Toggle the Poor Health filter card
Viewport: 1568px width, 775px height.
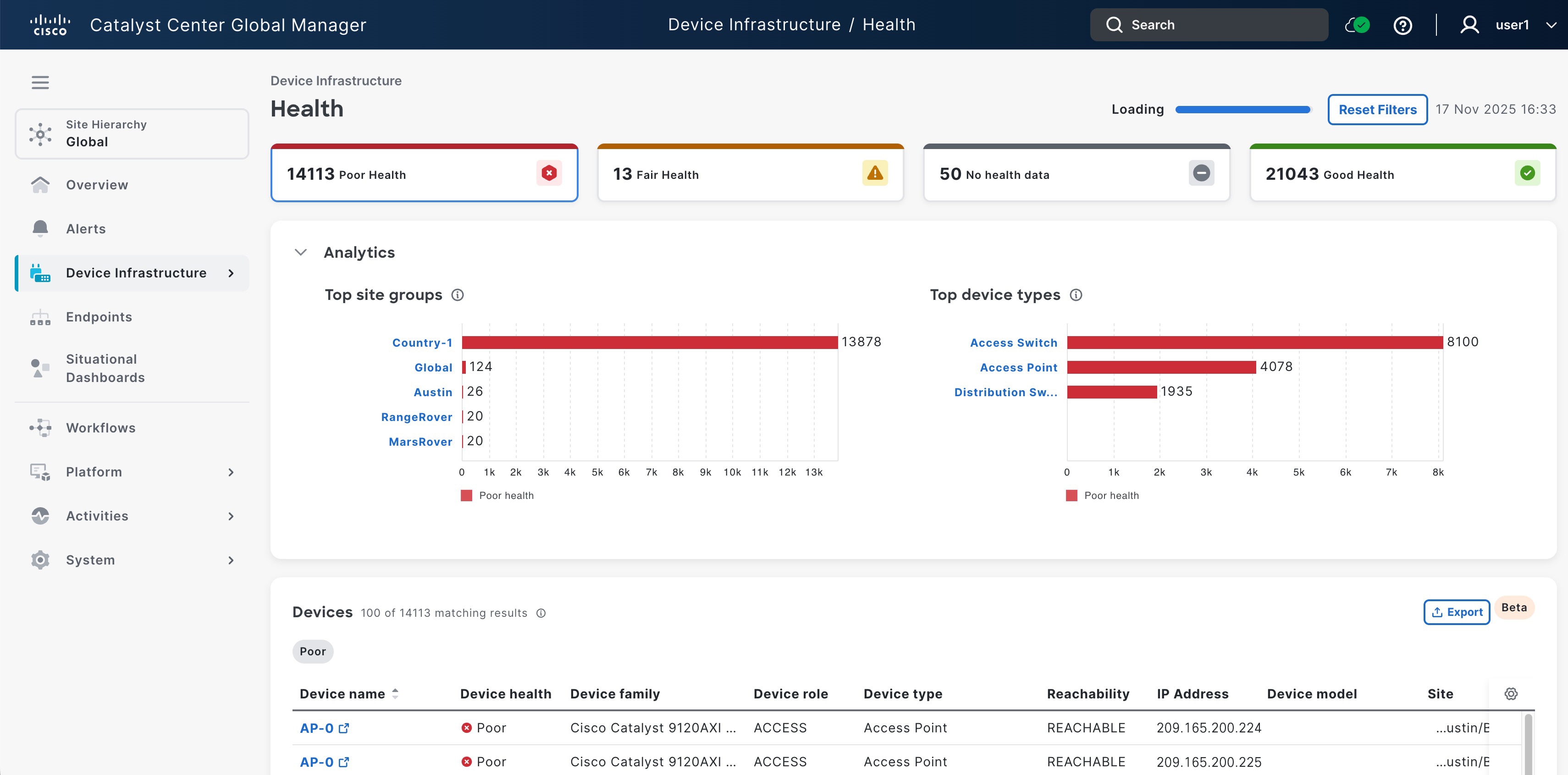point(424,174)
